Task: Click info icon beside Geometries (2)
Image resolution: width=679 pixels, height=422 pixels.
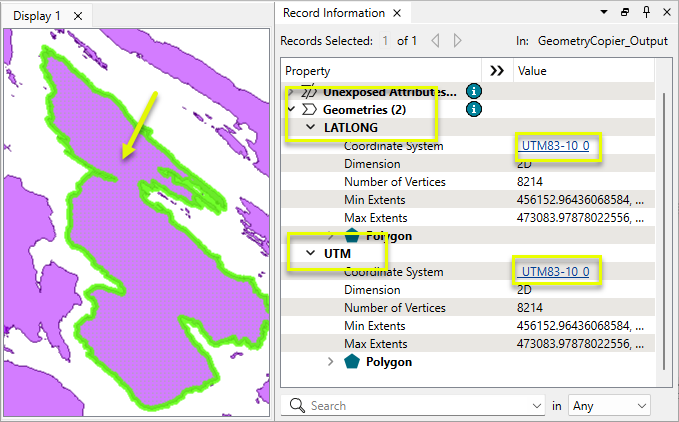Action: (x=474, y=109)
